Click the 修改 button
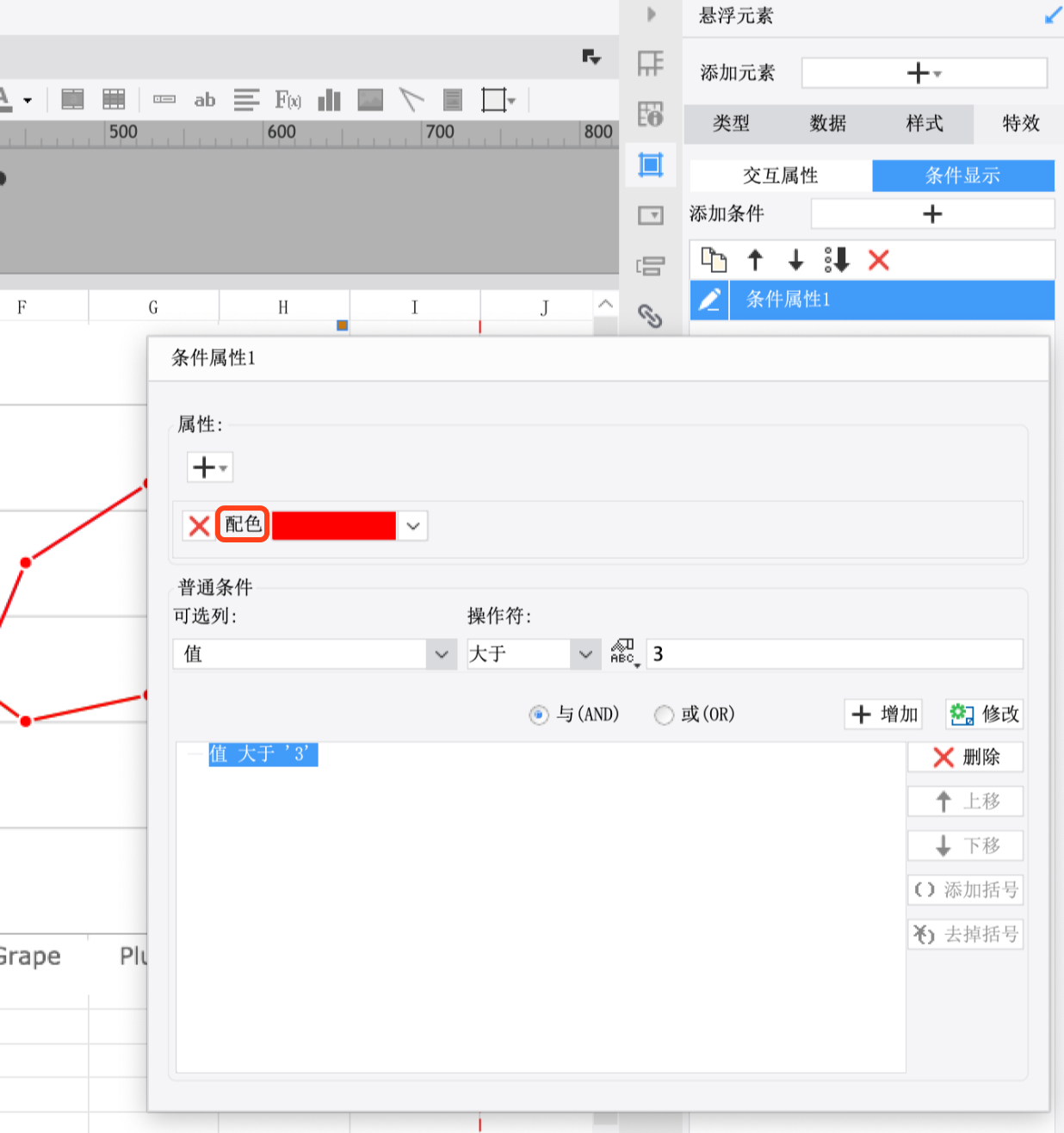 (984, 714)
